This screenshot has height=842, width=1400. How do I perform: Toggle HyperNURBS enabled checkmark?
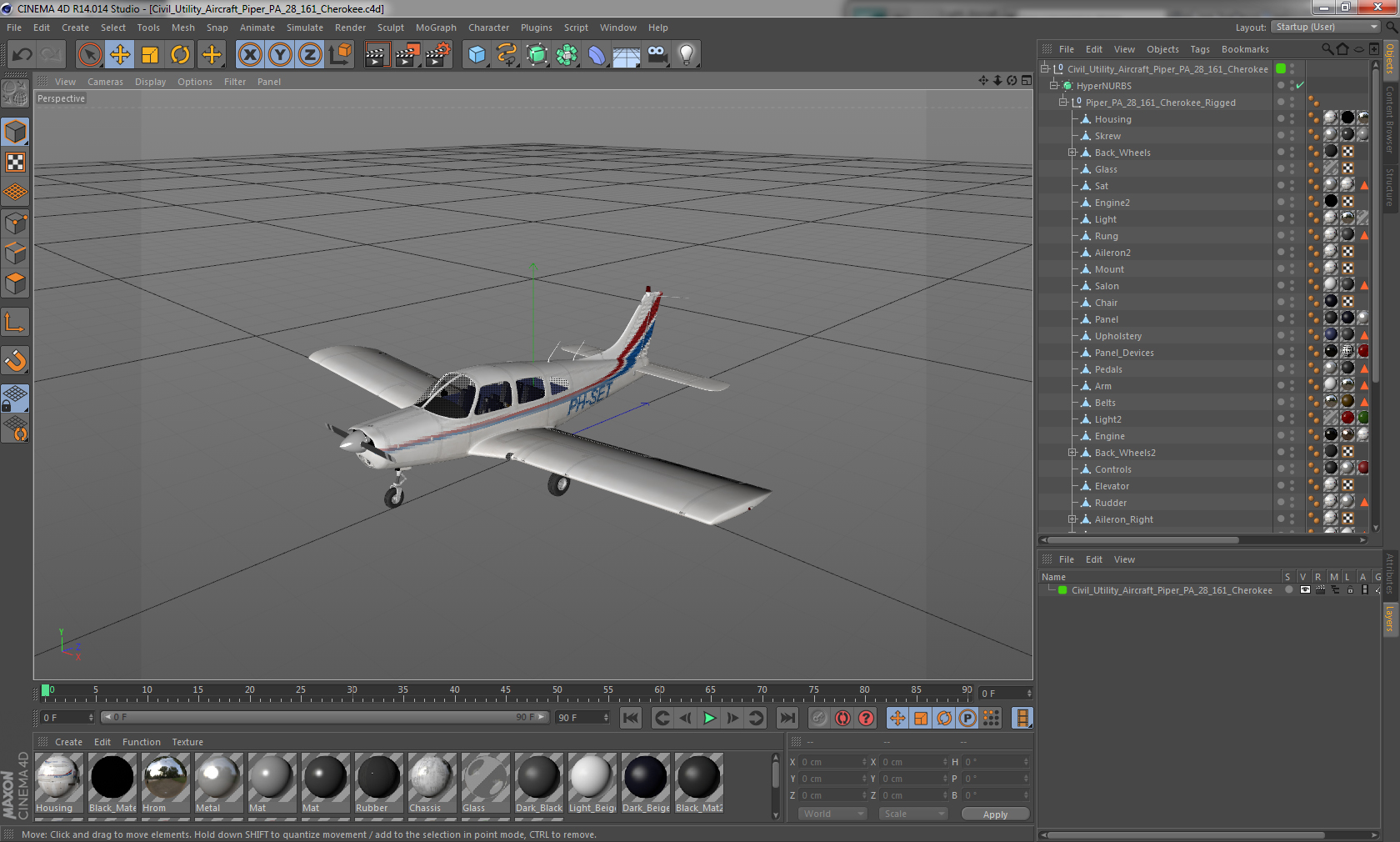tap(1300, 86)
